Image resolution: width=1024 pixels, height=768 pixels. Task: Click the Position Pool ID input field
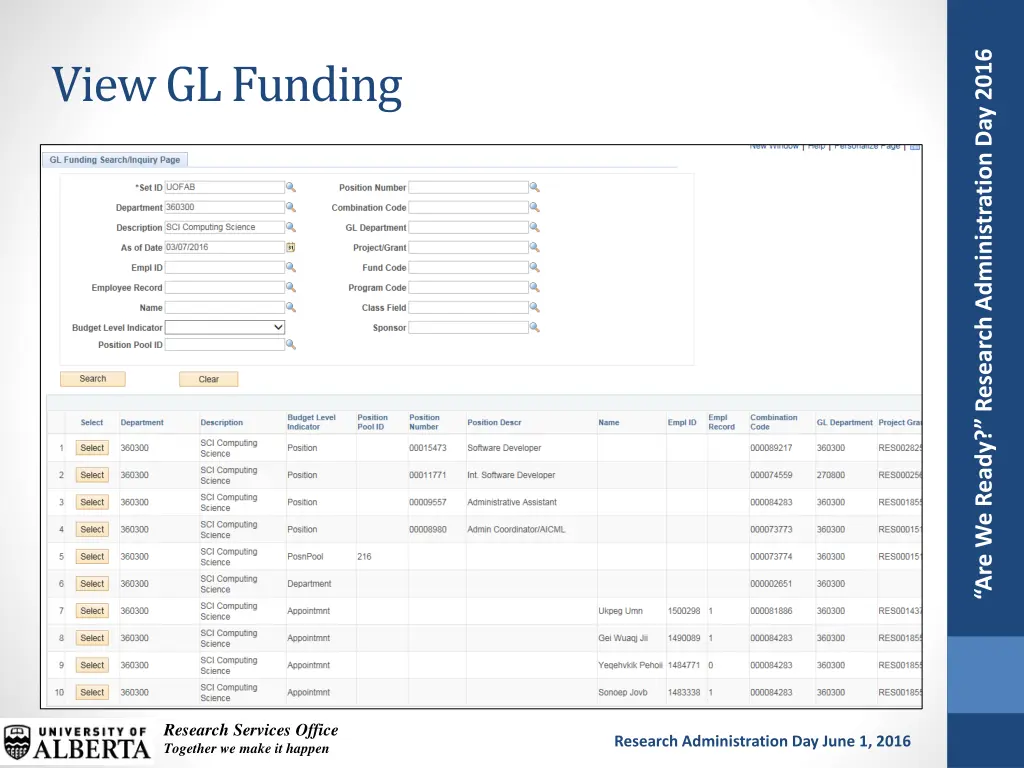225,344
